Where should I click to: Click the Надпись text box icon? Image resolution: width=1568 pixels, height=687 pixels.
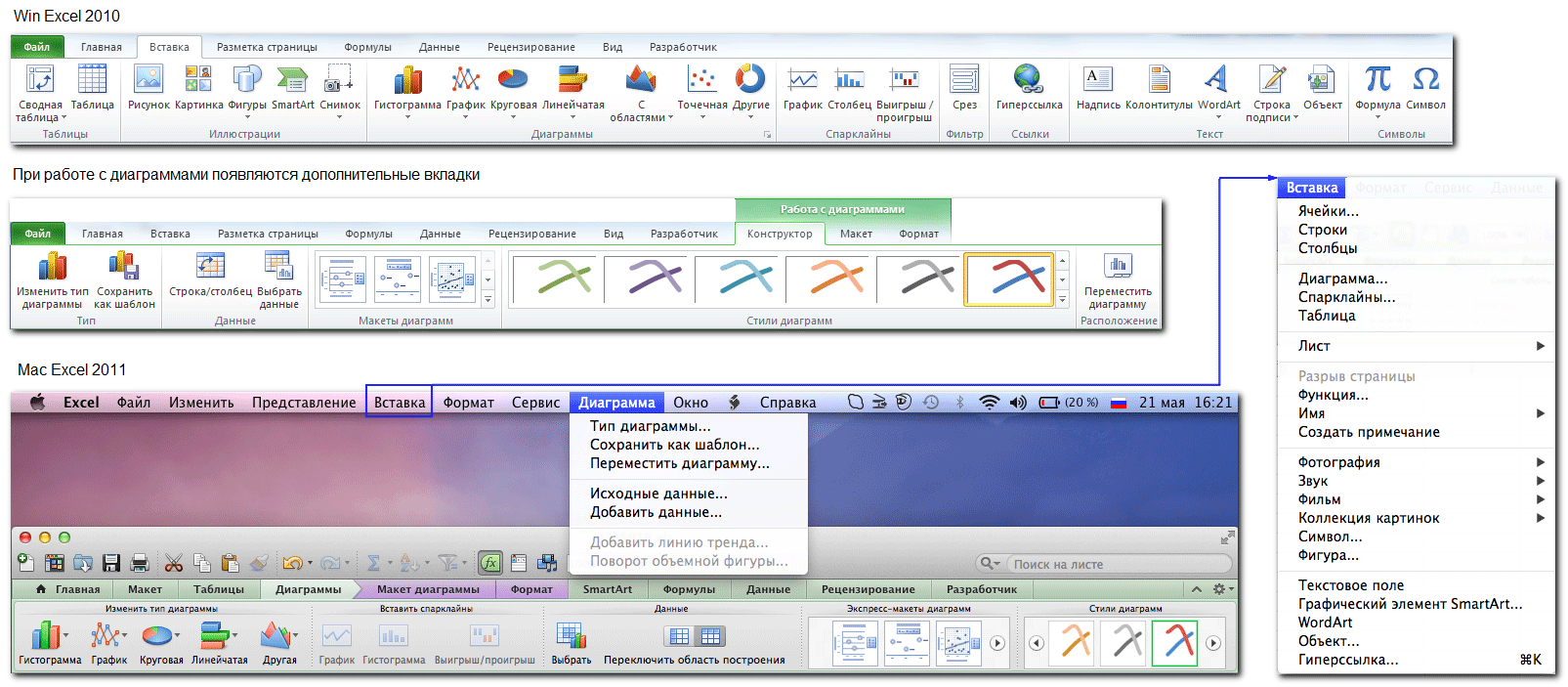click(x=1098, y=79)
